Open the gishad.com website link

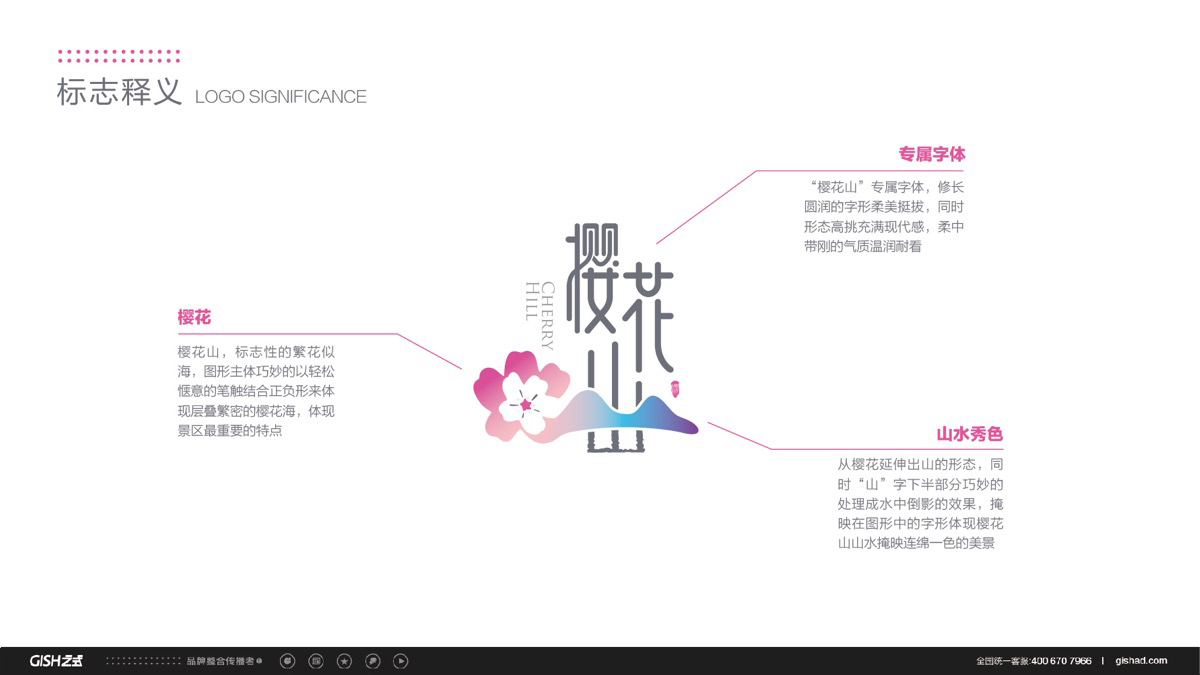[x=1141, y=661]
